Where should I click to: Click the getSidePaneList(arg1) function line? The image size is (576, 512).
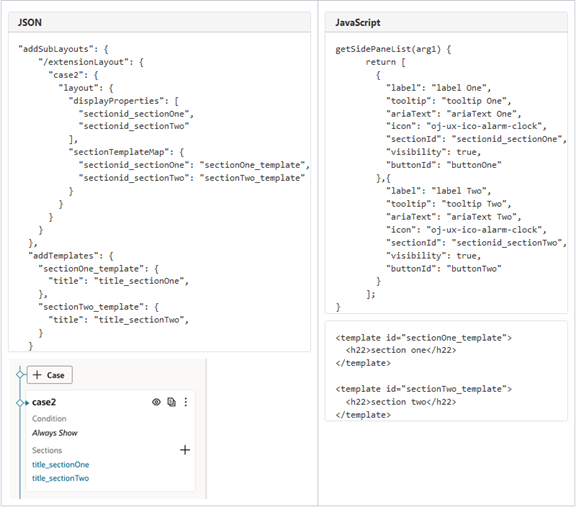point(393,50)
